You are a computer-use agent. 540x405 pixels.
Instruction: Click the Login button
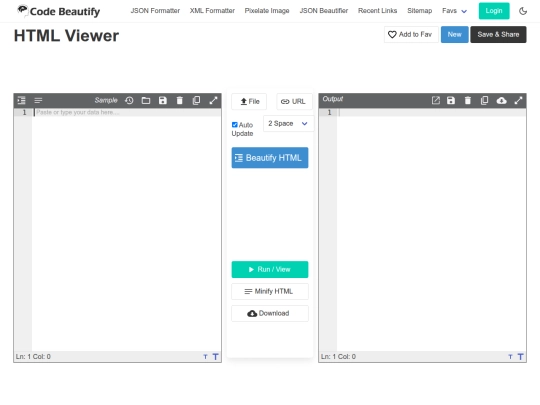pos(494,11)
